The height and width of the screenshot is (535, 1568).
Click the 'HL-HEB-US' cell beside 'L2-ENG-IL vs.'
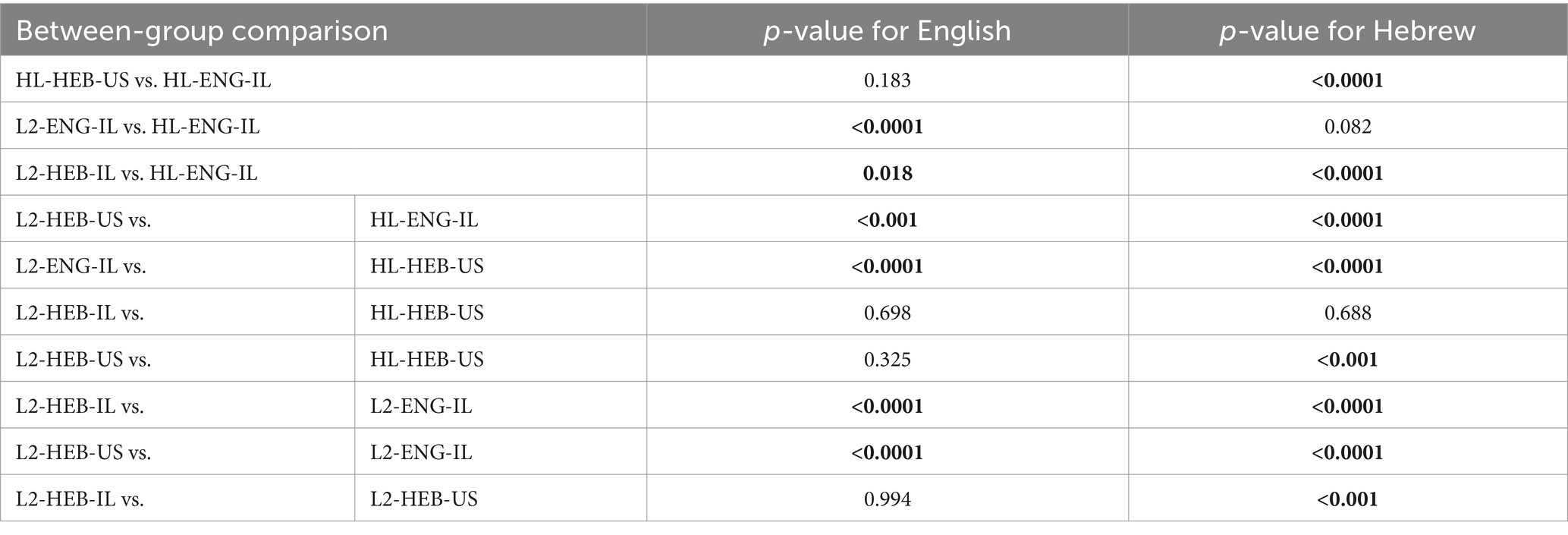click(x=427, y=266)
